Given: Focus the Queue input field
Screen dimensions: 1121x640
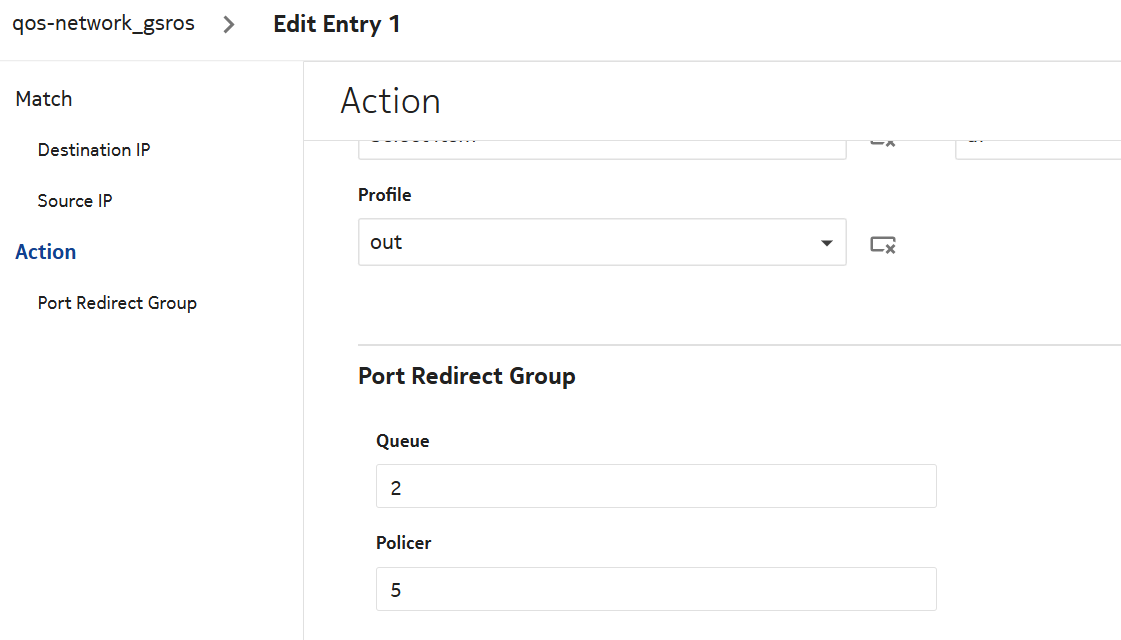Looking at the screenshot, I should tap(656, 486).
